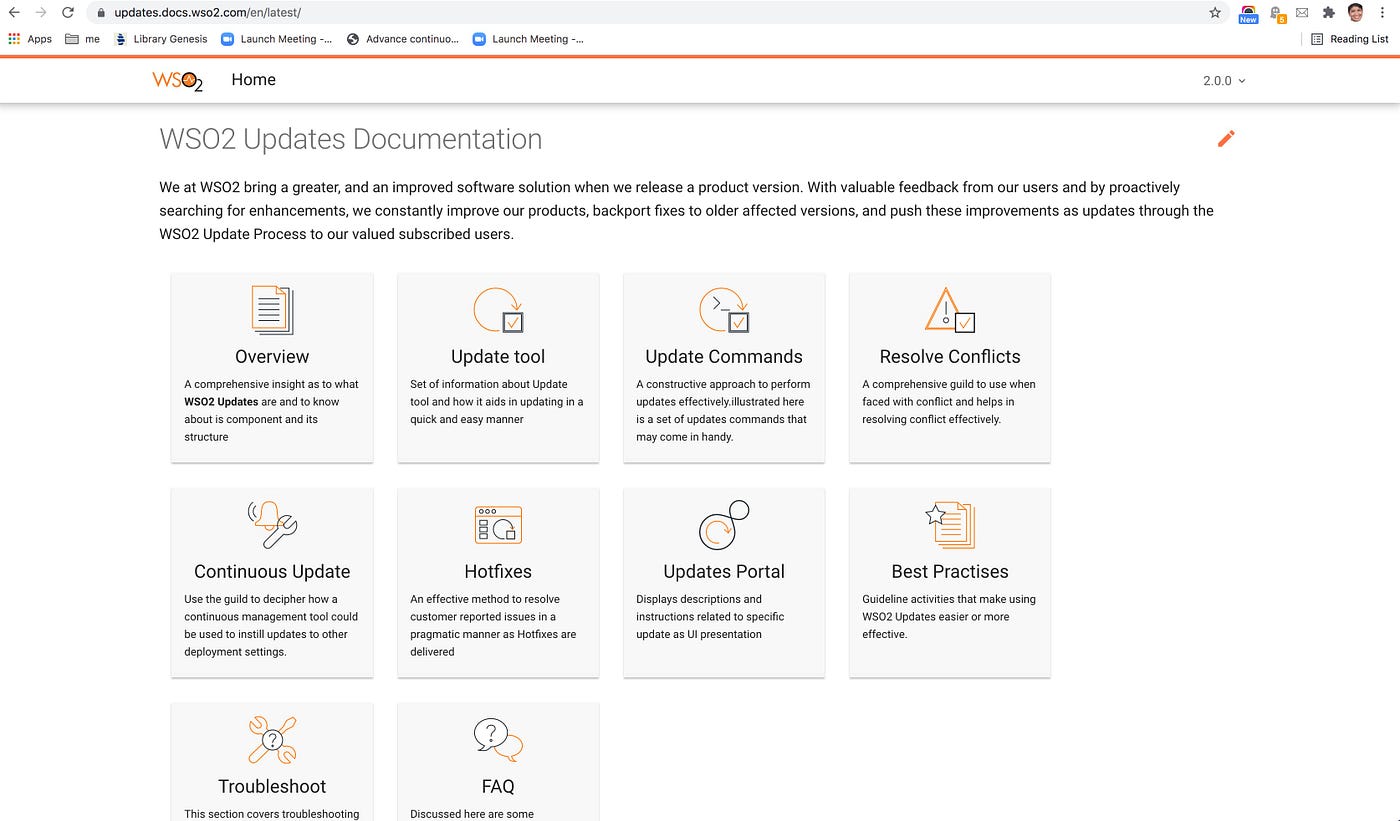Click the Continuous Update card title
This screenshot has width=1400, height=821.
272,572
